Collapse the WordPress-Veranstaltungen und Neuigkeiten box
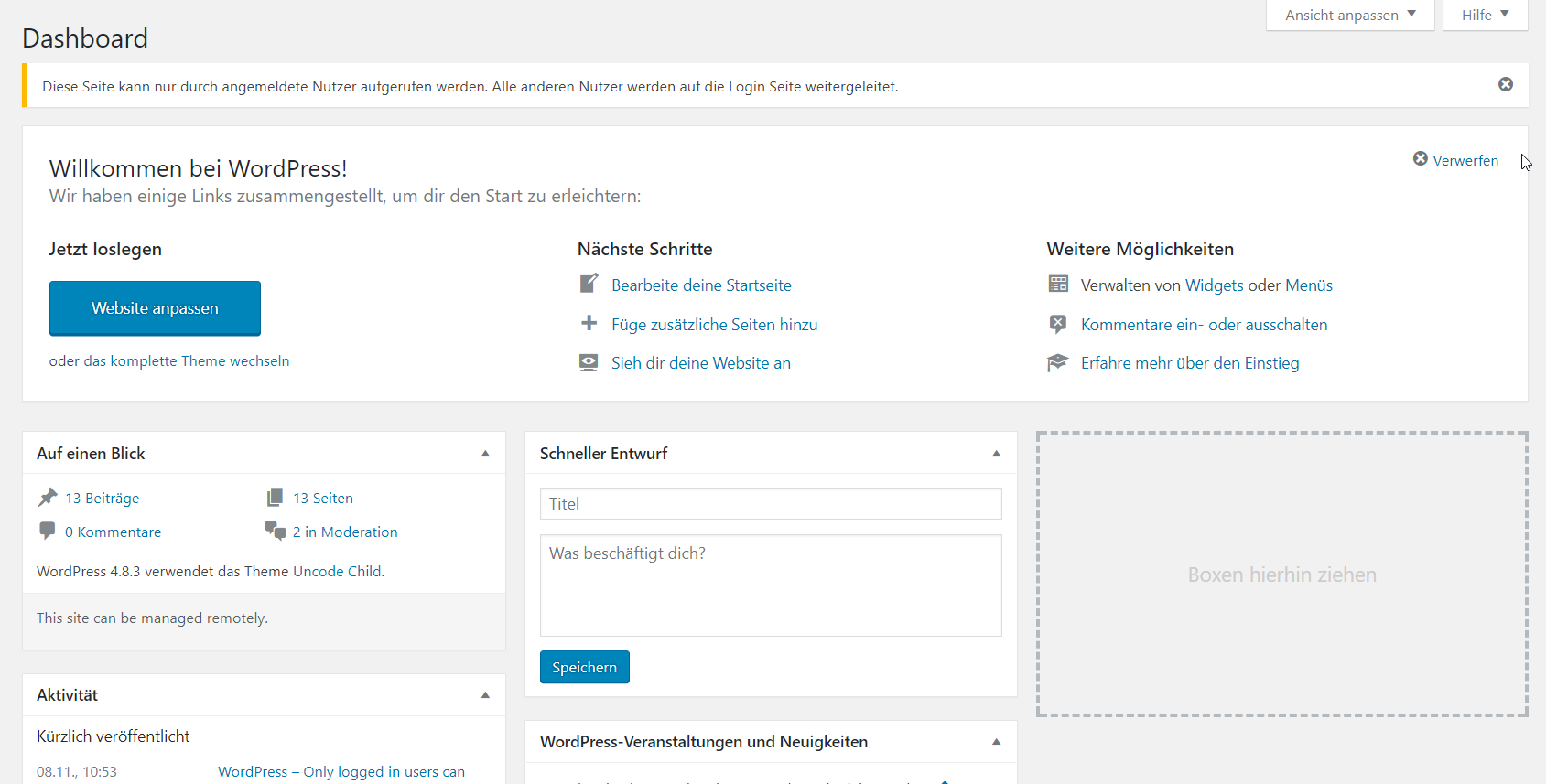1546x784 pixels. [x=997, y=742]
